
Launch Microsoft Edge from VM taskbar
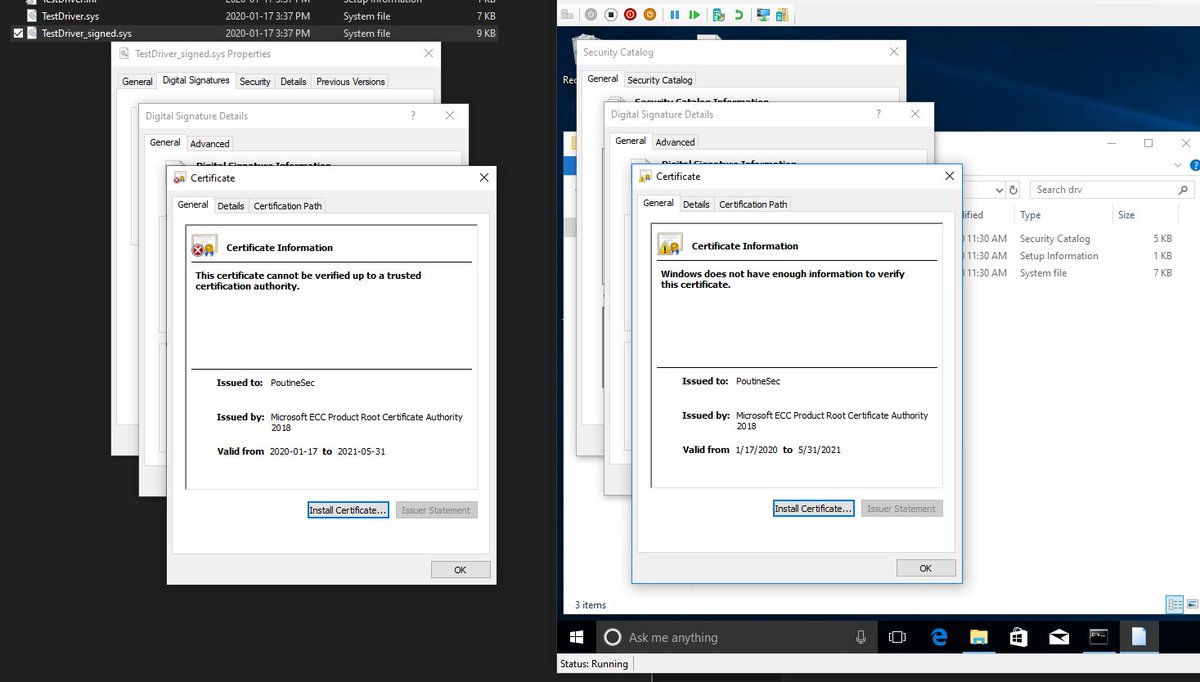pyautogui.click(x=939, y=637)
